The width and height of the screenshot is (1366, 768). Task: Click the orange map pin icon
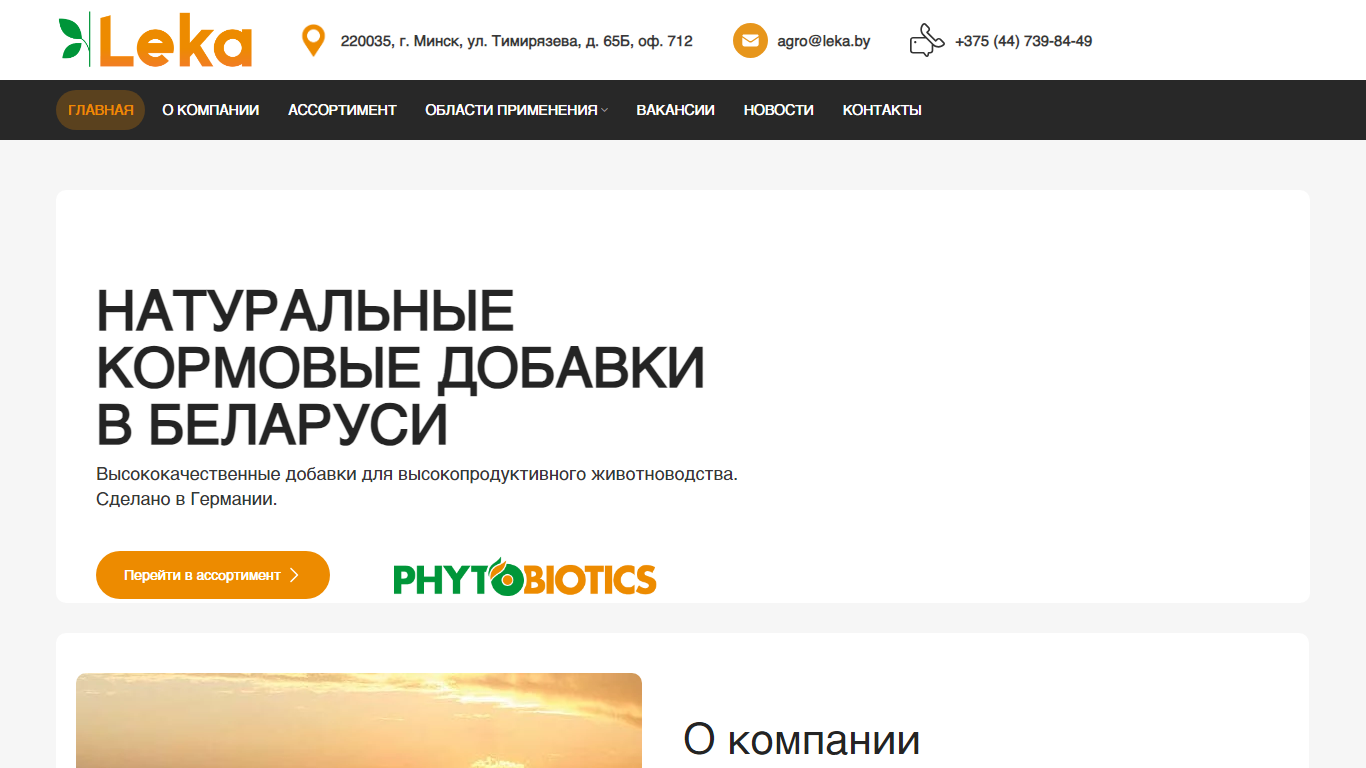(x=313, y=41)
